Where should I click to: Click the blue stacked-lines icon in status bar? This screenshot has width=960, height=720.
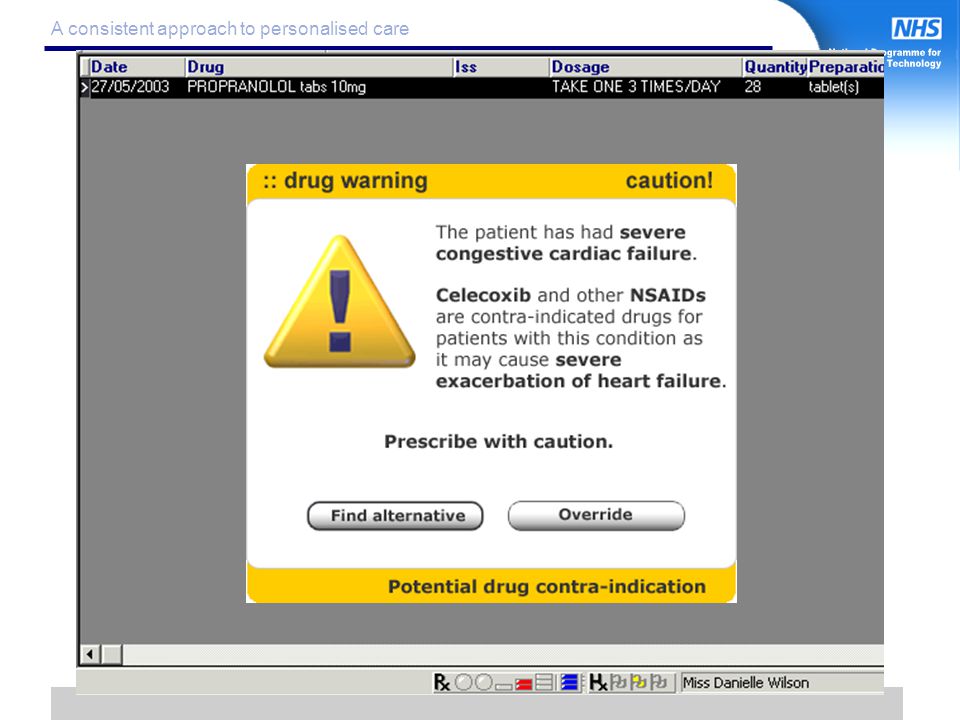[569, 682]
